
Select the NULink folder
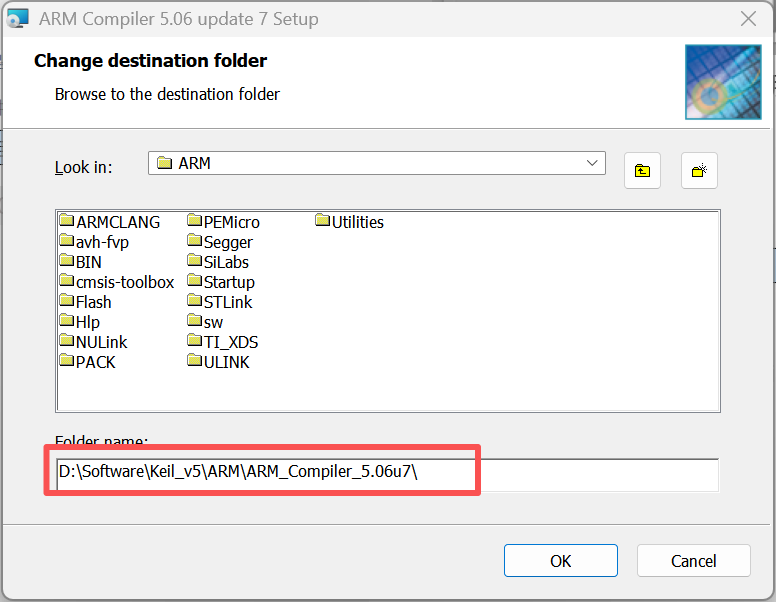94,342
